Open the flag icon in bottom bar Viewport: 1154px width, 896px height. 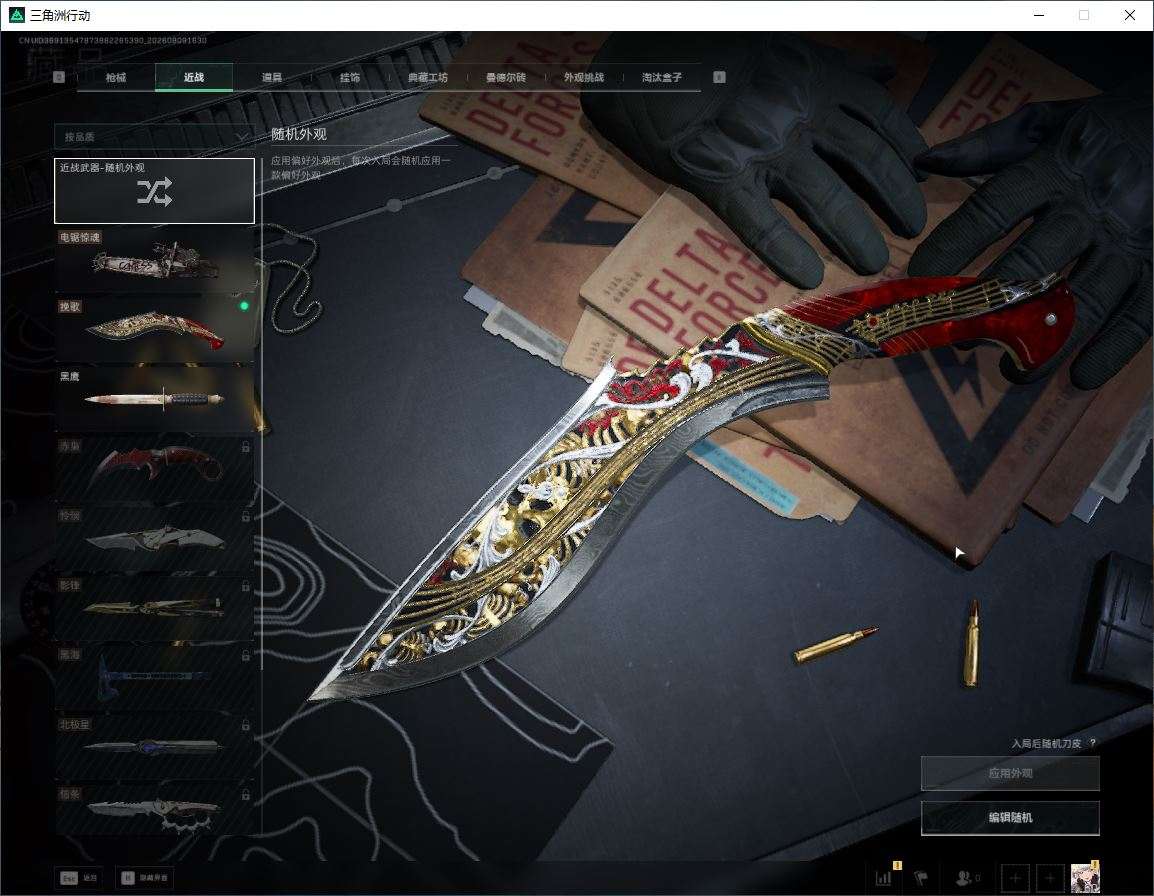click(921, 878)
